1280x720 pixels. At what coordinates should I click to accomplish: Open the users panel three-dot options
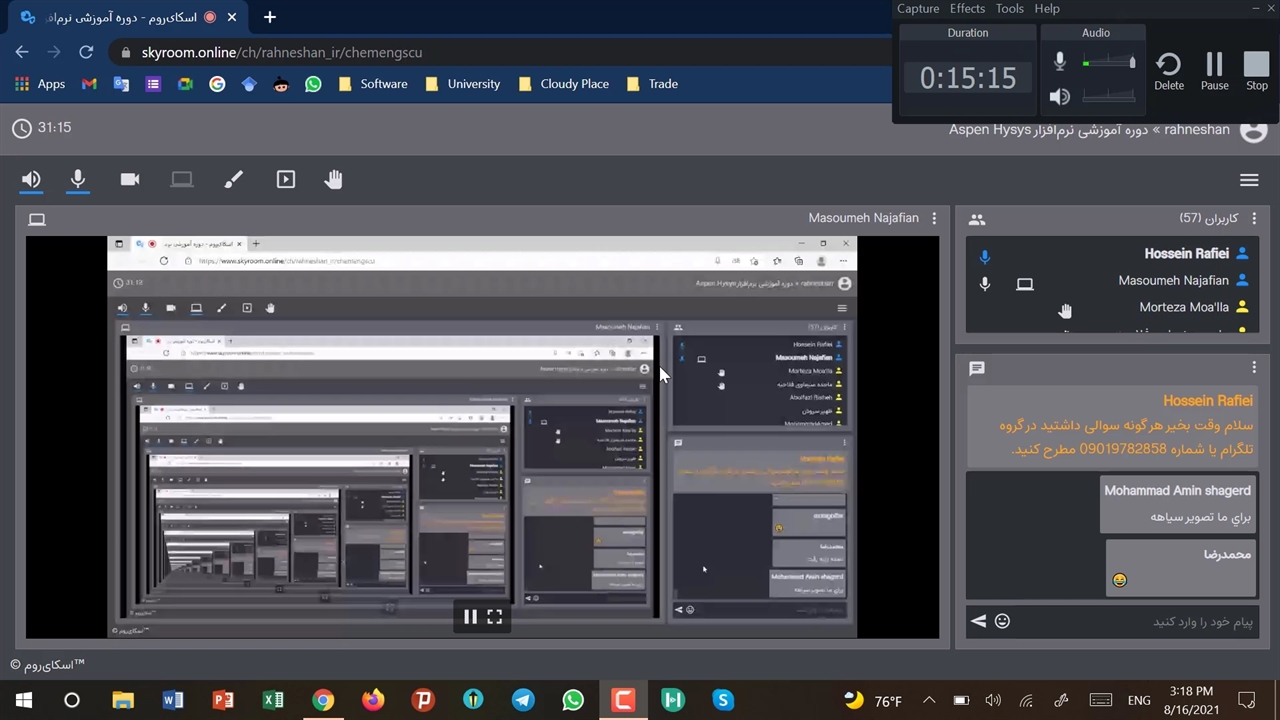click(1254, 219)
